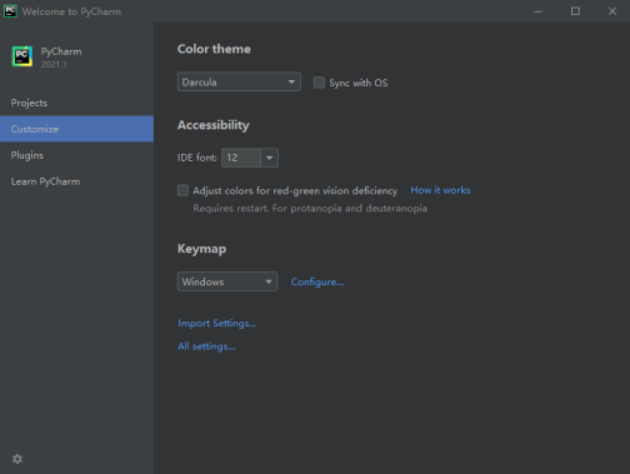Click the settings gear icon at sidebar bottom
The height and width of the screenshot is (474, 630).
[x=17, y=459]
